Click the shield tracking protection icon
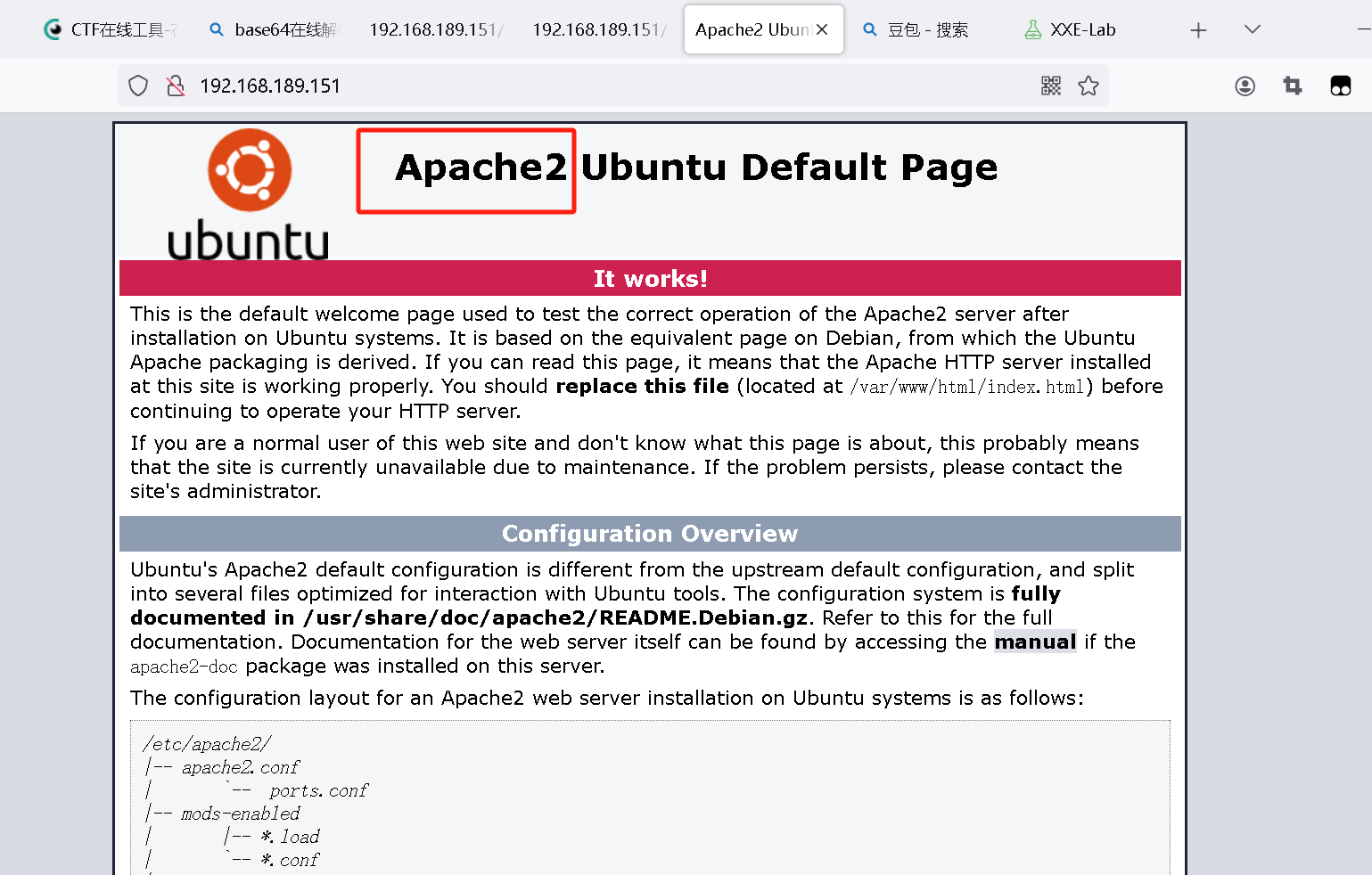 [138, 86]
